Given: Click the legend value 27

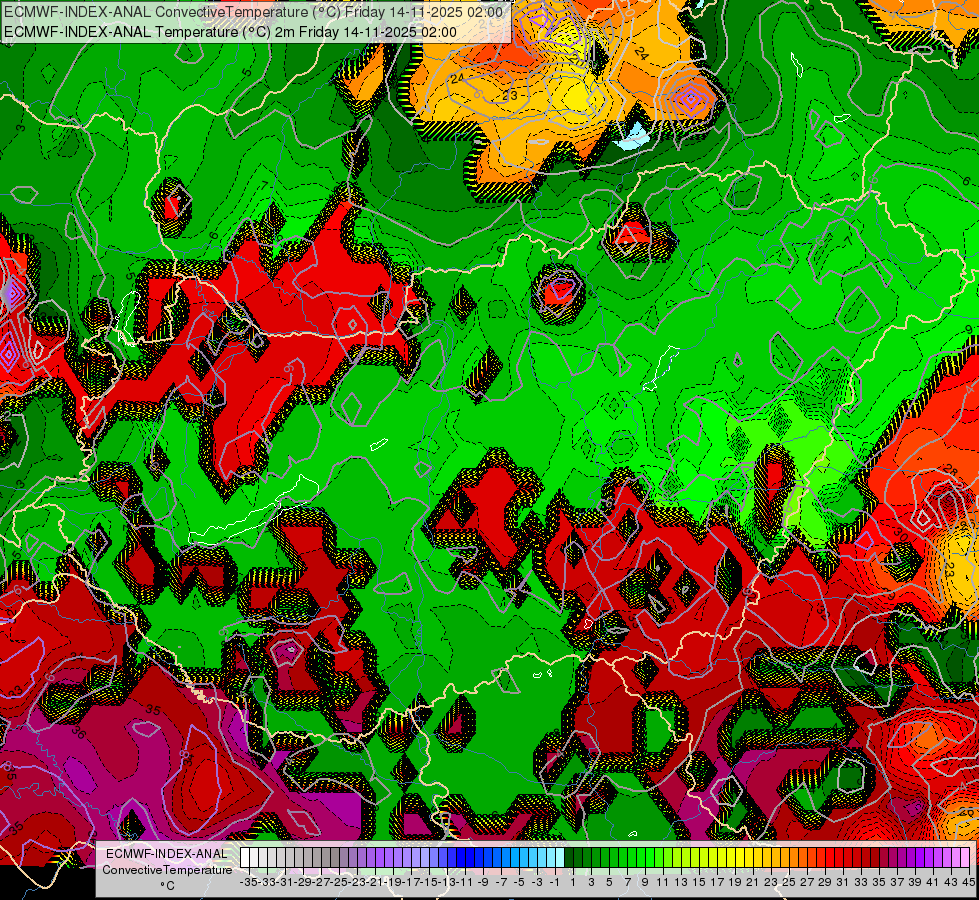Looking at the screenshot, I should [x=807, y=883].
